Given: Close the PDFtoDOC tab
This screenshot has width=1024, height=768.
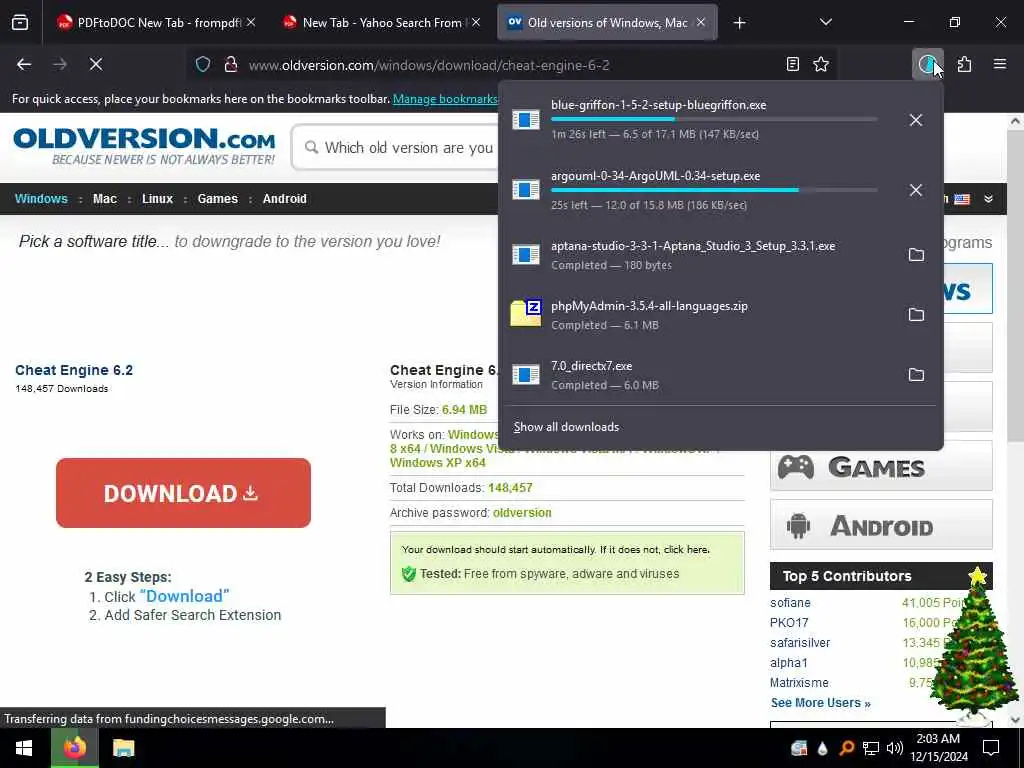Looking at the screenshot, I should pyautogui.click(x=251, y=22).
